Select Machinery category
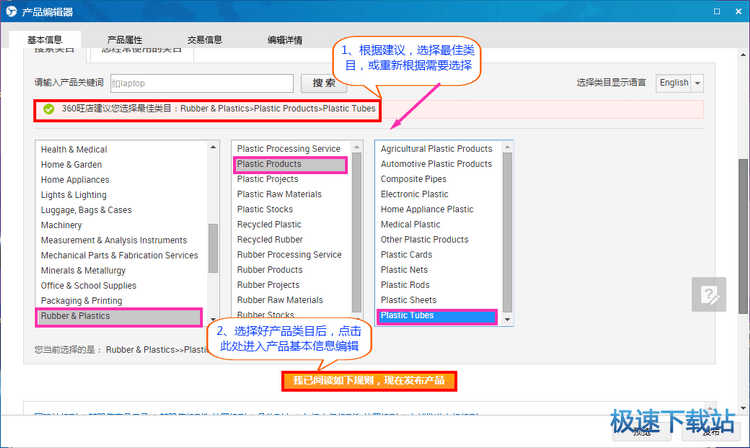 (x=61, y=225)
